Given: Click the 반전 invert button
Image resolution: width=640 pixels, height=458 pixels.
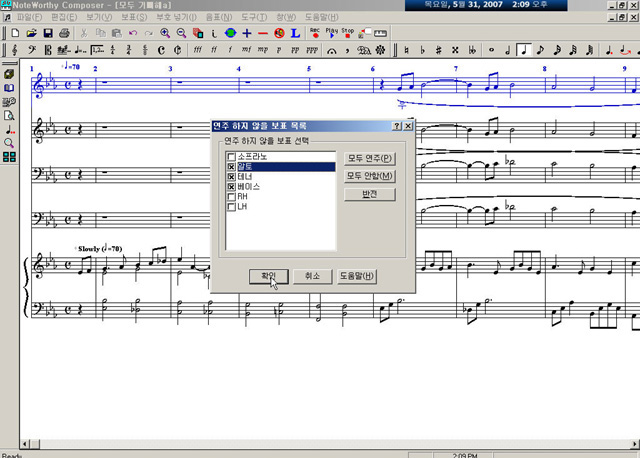Looking at the screenshot, I should click(x=370, y=194).
